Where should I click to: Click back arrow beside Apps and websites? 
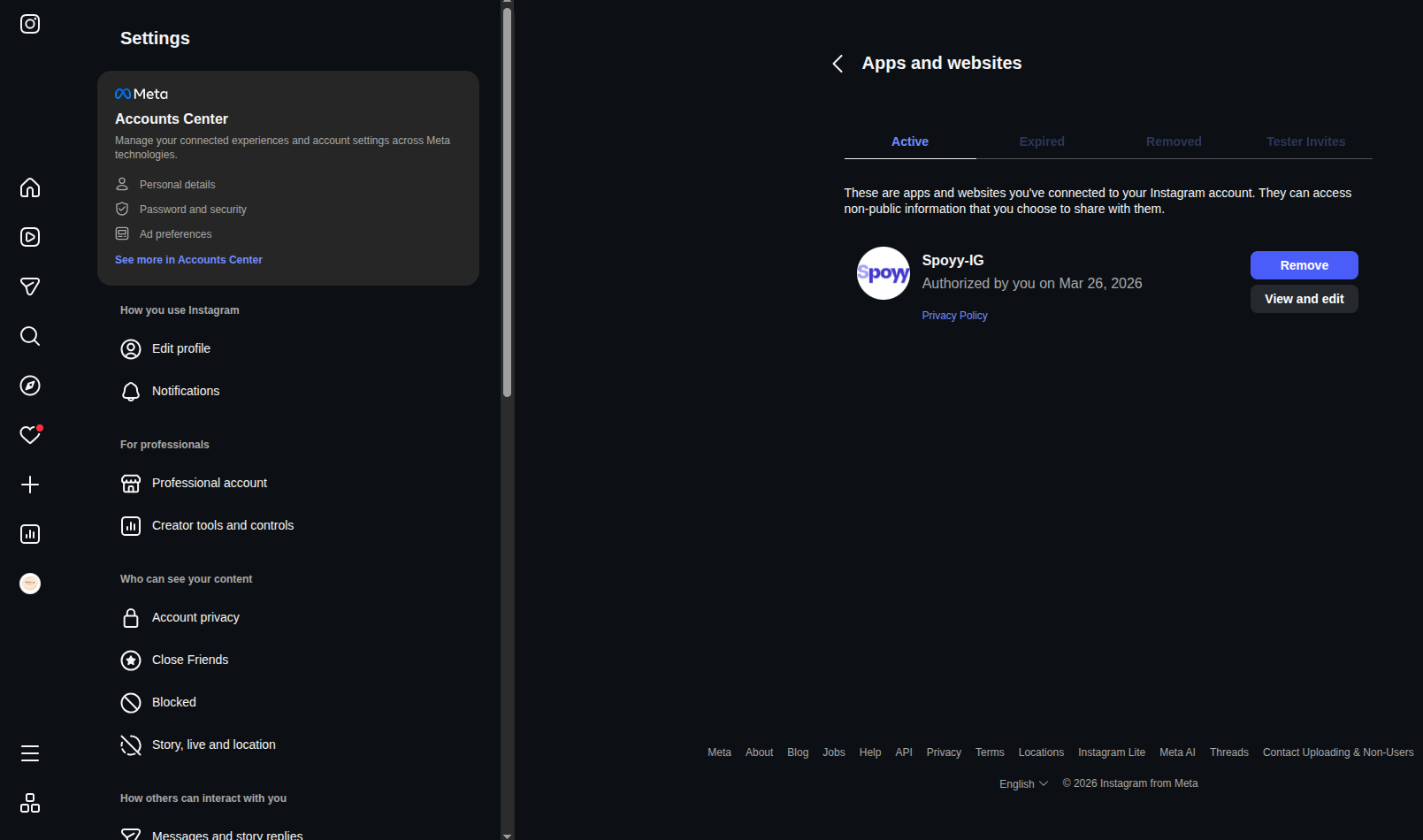point(838,64)
